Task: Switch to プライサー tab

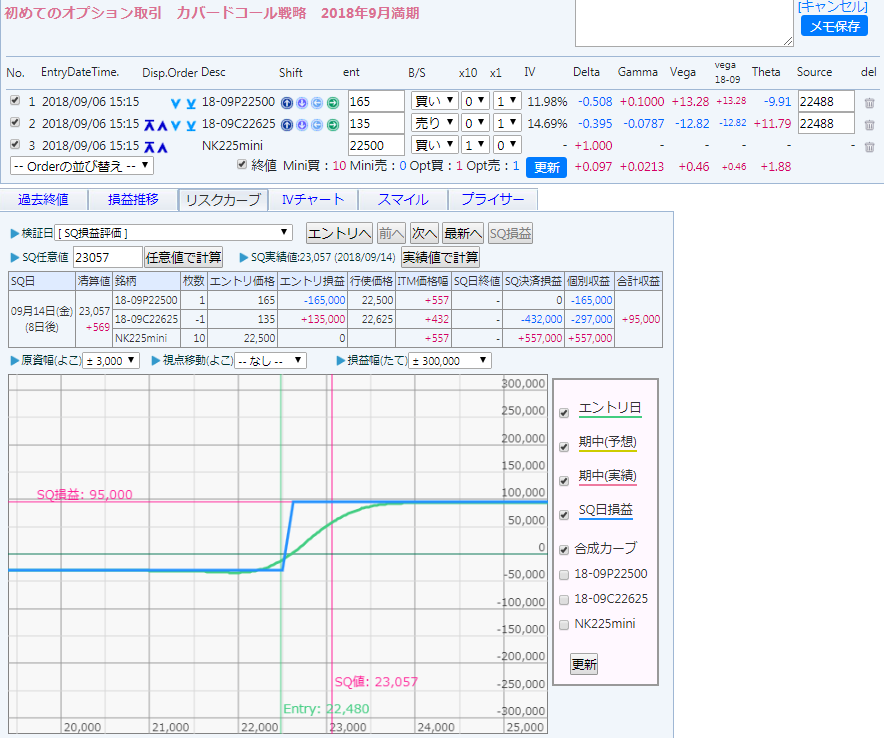Action: point(493,200)
